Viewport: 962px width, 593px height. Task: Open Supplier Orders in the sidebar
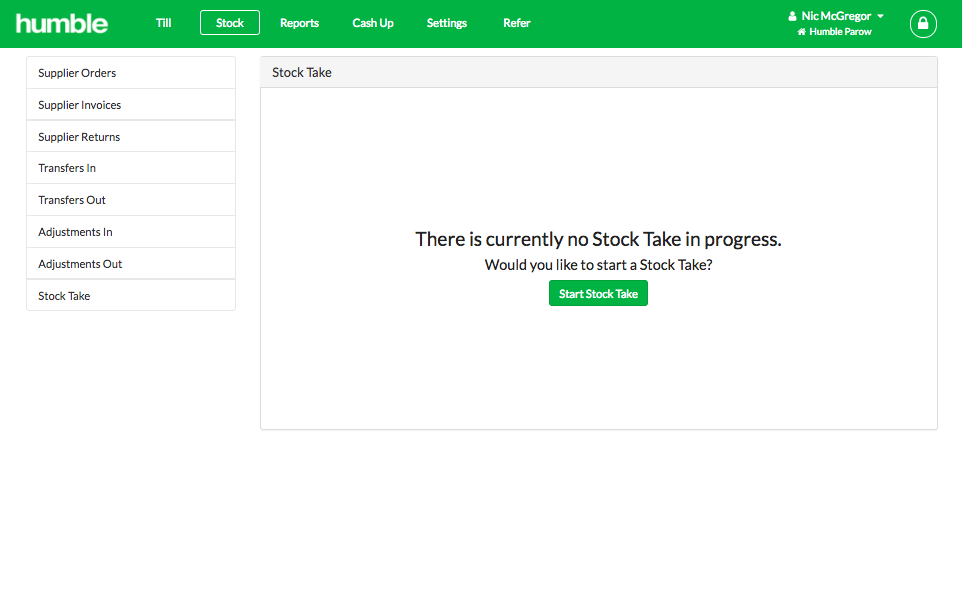click(131, 72)
